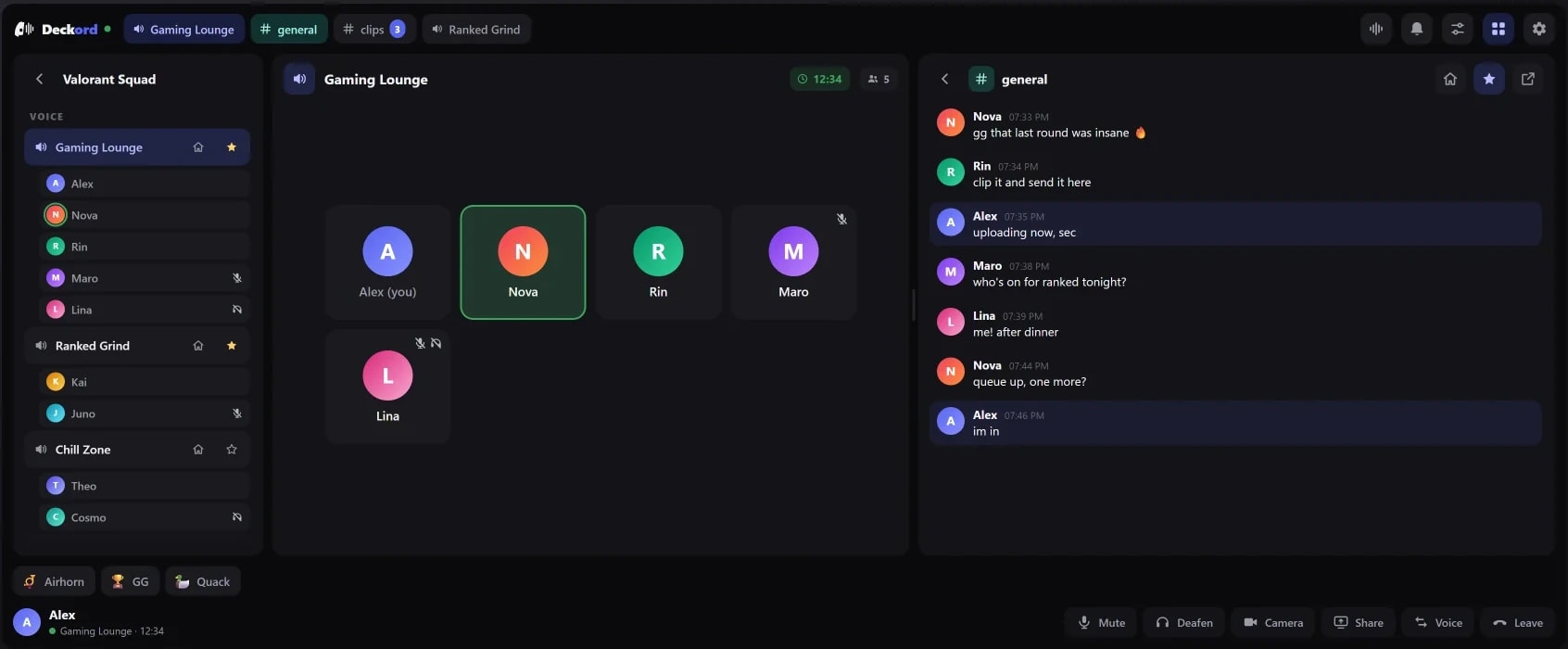Select Kai in Ranked Grind list

pyautogui.click(x=145, y=382)
